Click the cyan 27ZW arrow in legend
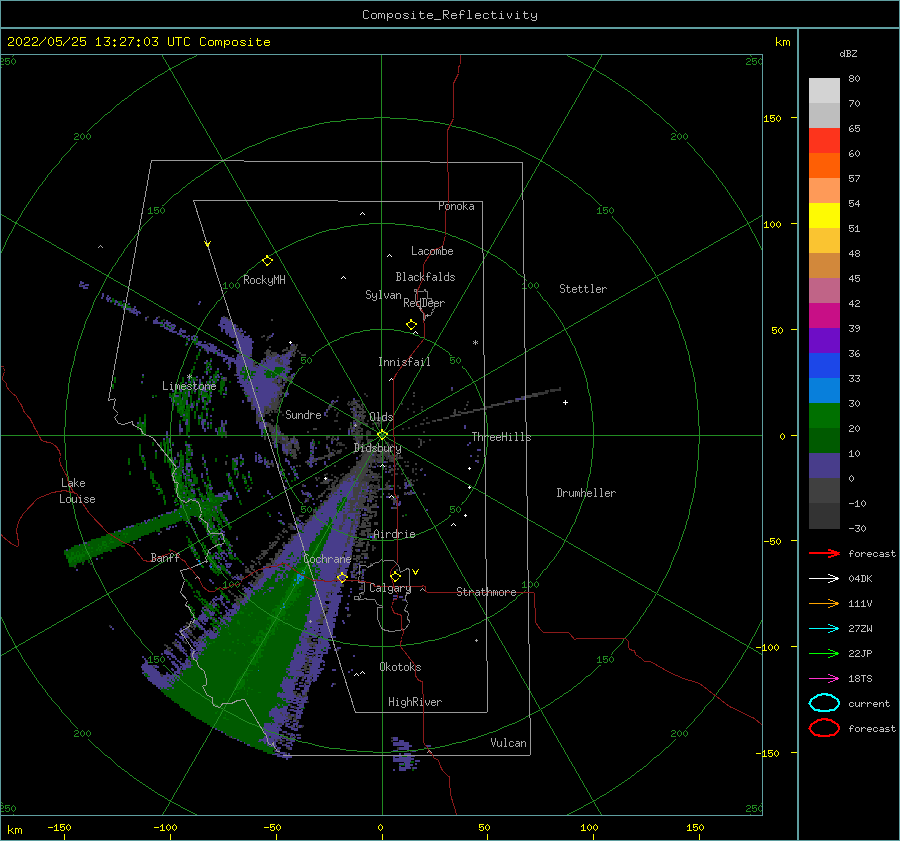The height and width of the screenshot is (841, 900). (824, 629)
